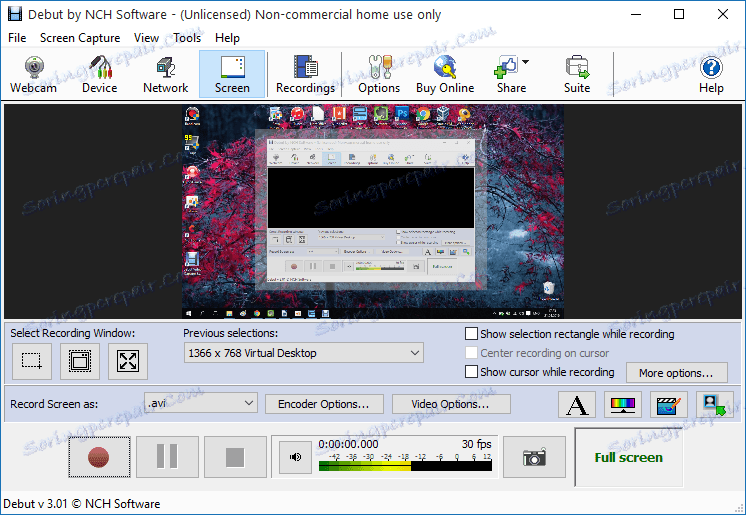Click the Debut v 3.01 status bar text
The width and height of the screenshot is (746, 515).
[x=81, y=504]
